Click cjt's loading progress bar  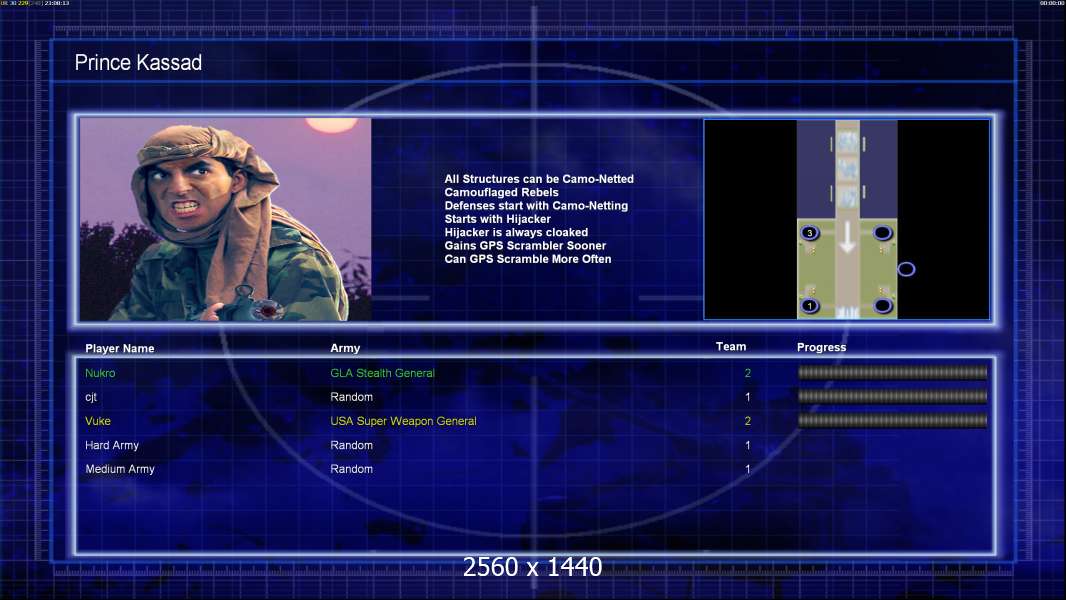pyautogui.click(x=893, y=396)
